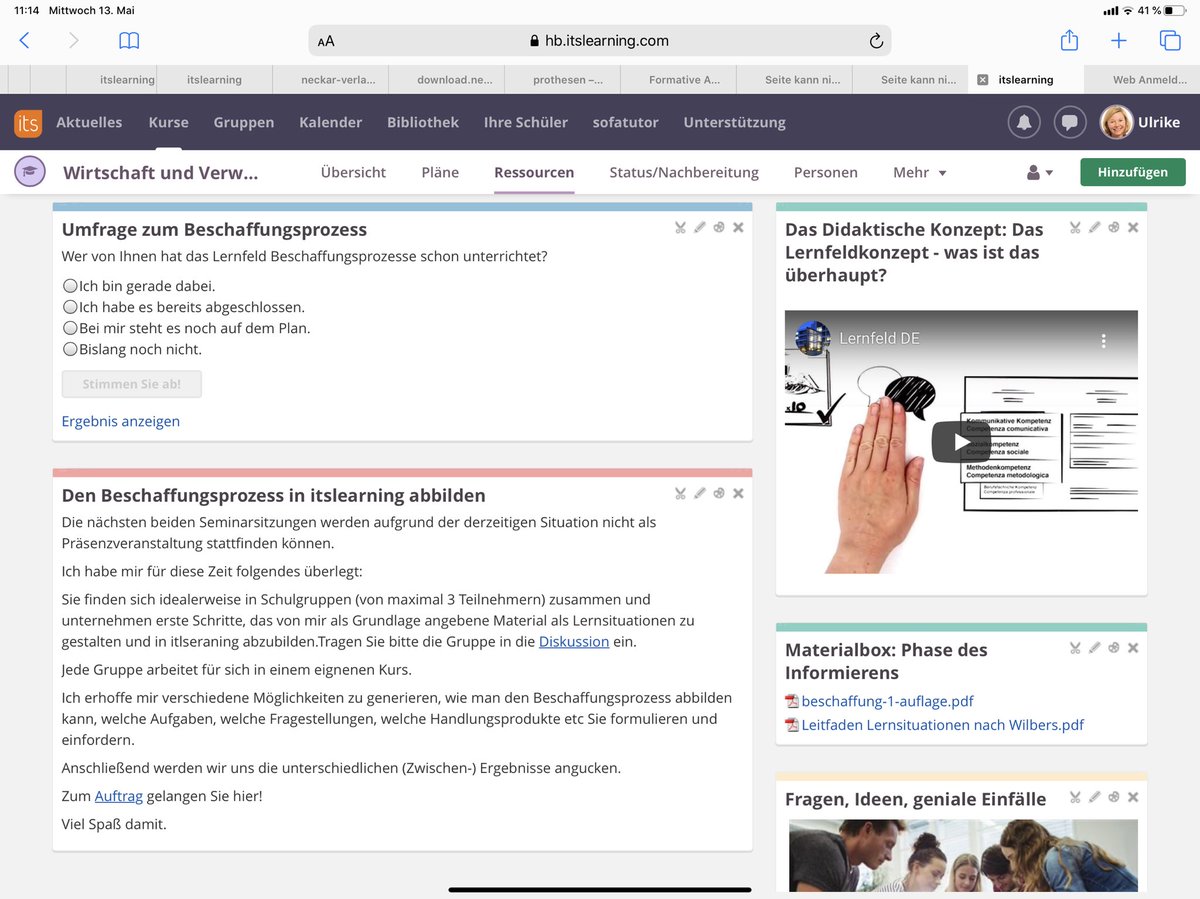
Task: Switch to Status/Nachbereitung tab
Action: pyautogui.click(x=684, y=172)
